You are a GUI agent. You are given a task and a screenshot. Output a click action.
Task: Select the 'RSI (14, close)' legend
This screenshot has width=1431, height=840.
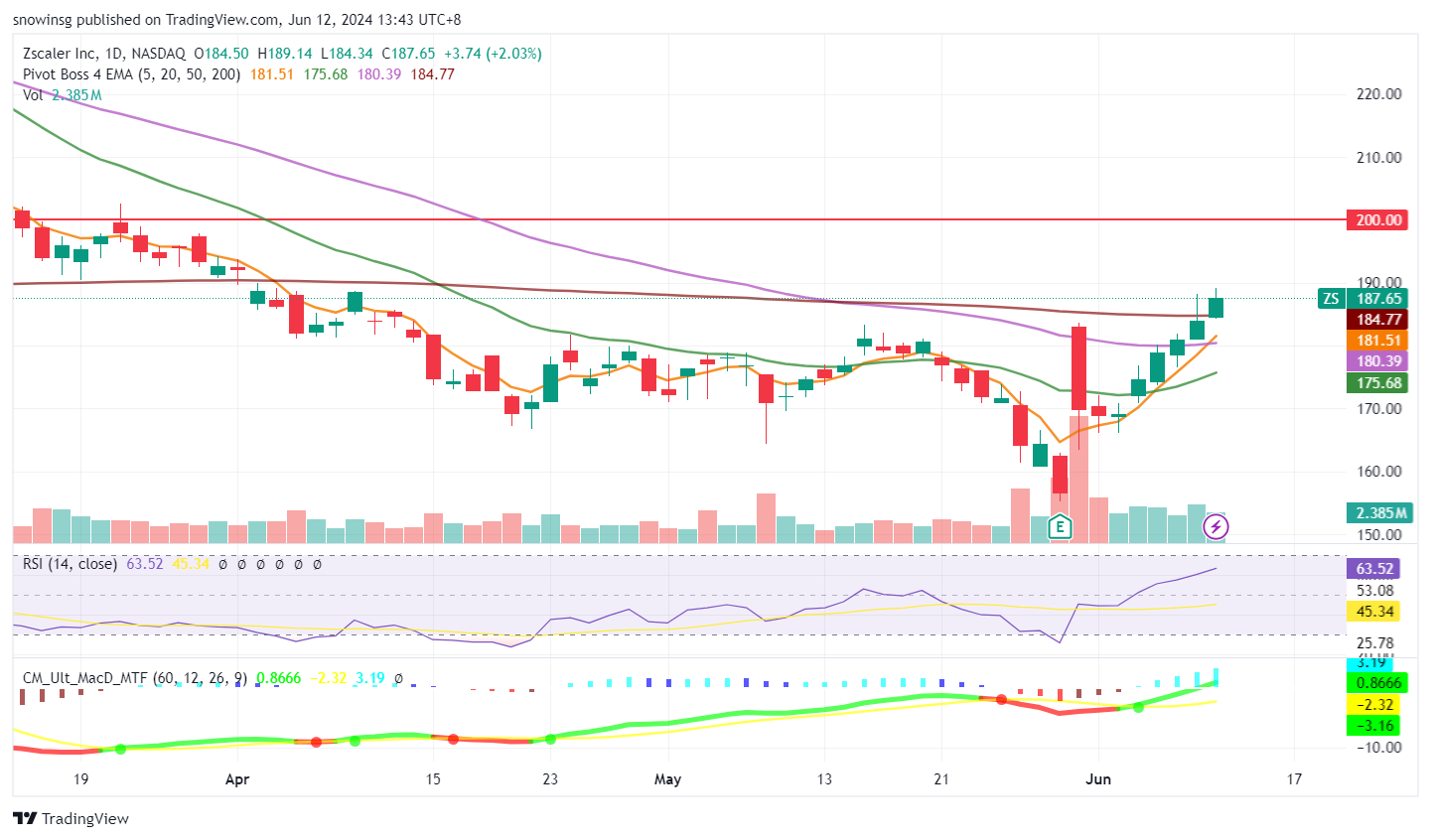pos(70,564)
